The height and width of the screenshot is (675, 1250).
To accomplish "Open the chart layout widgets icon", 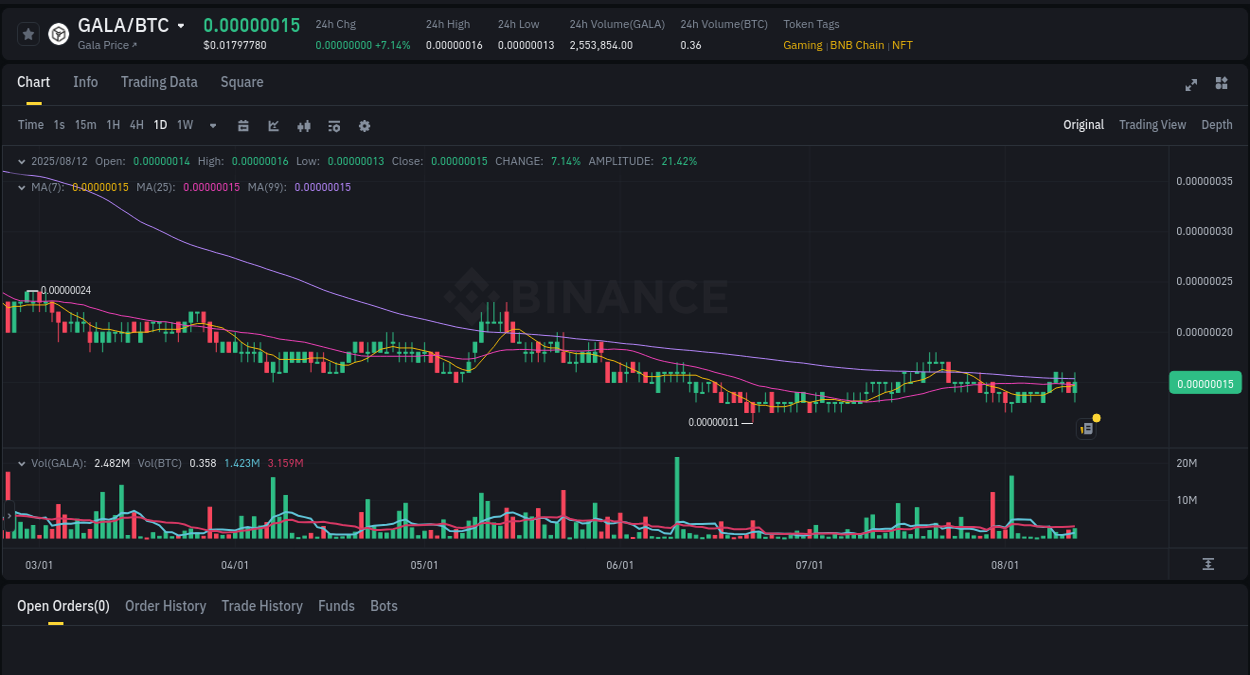I will [x=1221, y=83].
